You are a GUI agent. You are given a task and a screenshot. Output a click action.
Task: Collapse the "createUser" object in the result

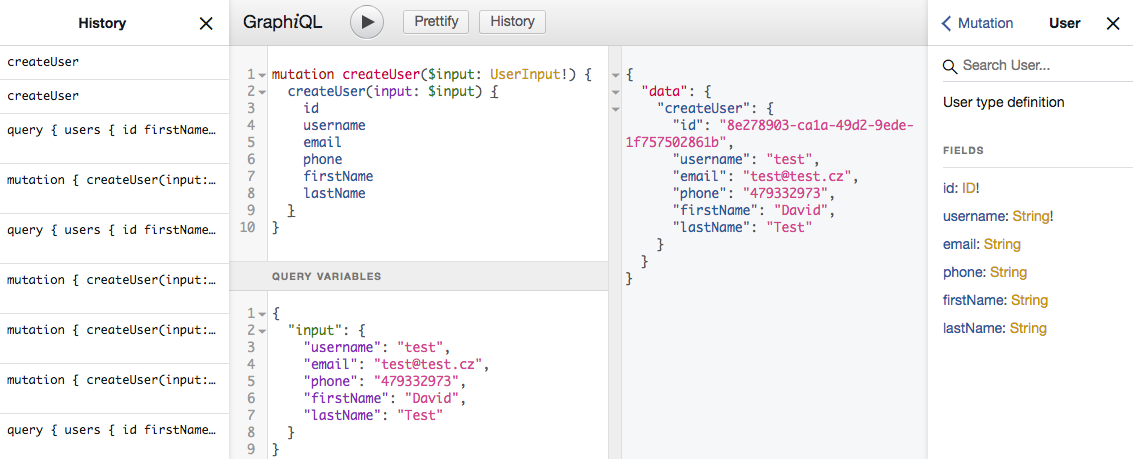(616, 109)
